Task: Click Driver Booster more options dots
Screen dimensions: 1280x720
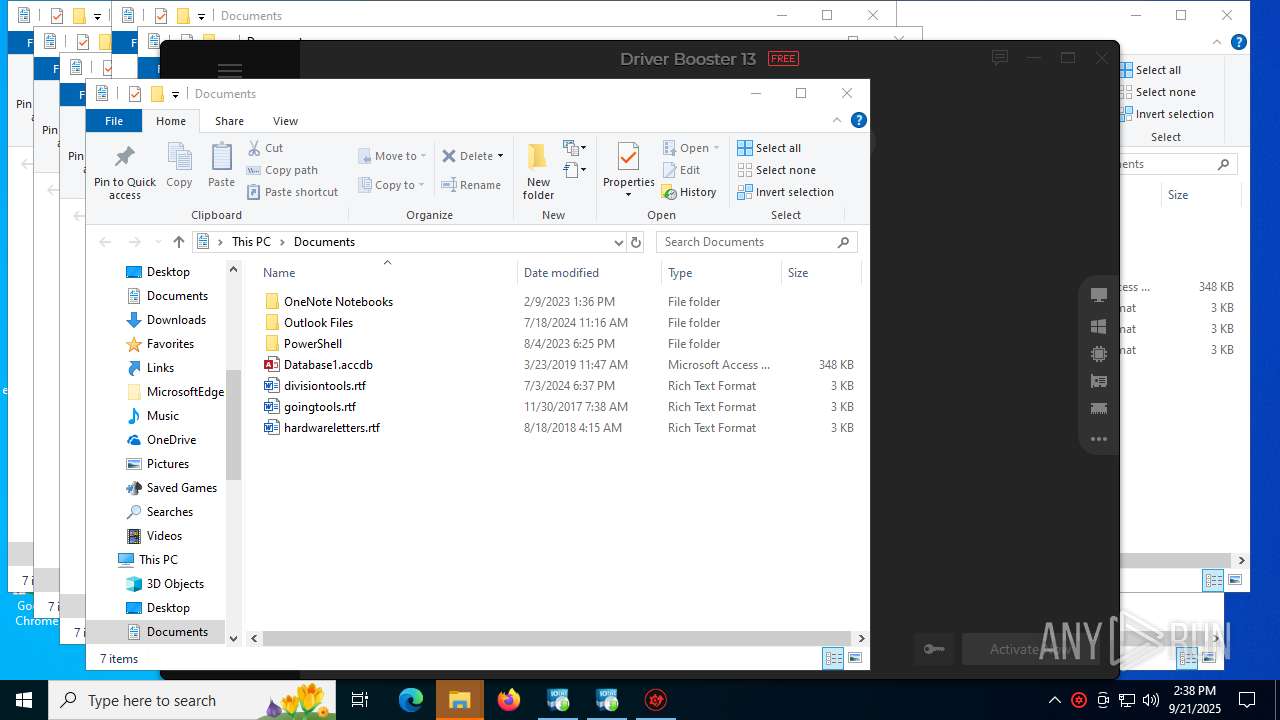Action: pyautogui.click(x=1098, y=439)
